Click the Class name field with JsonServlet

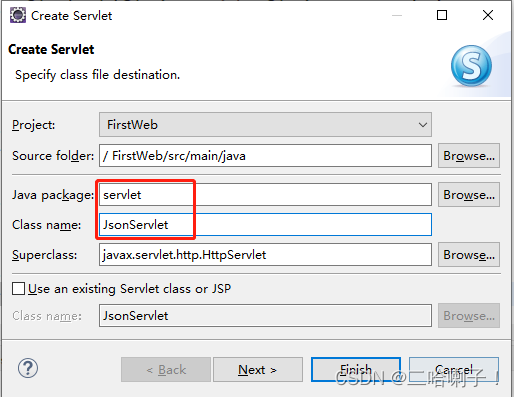(x=265, y=225)
